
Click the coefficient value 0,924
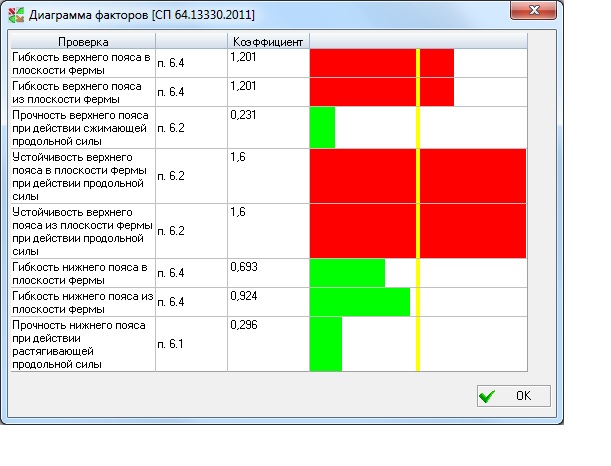pos(243,296)
